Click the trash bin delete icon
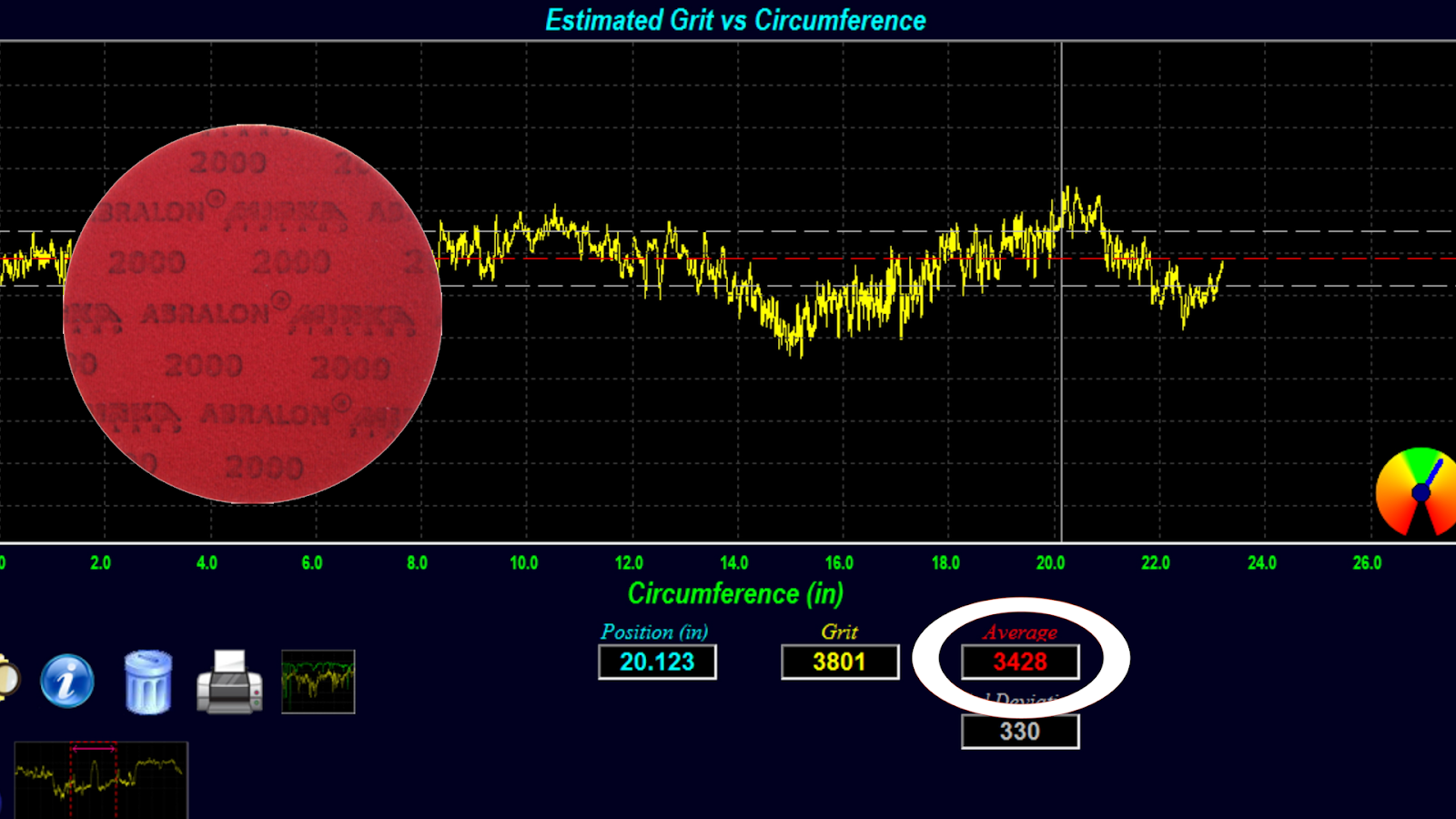The width and height of the screenshot is (1456, 819). pos(147,682)
